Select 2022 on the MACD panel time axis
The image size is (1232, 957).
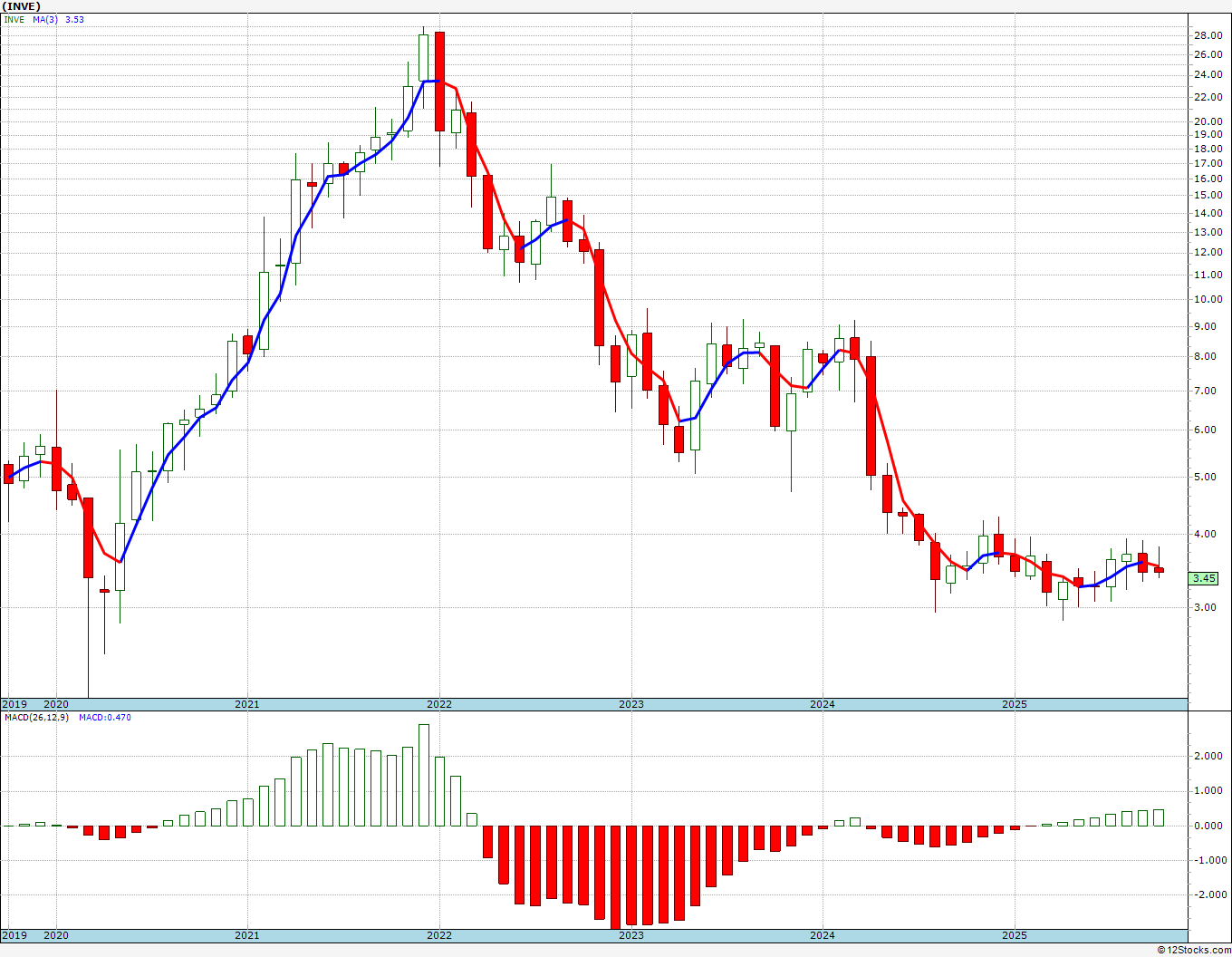coord(439,935)
